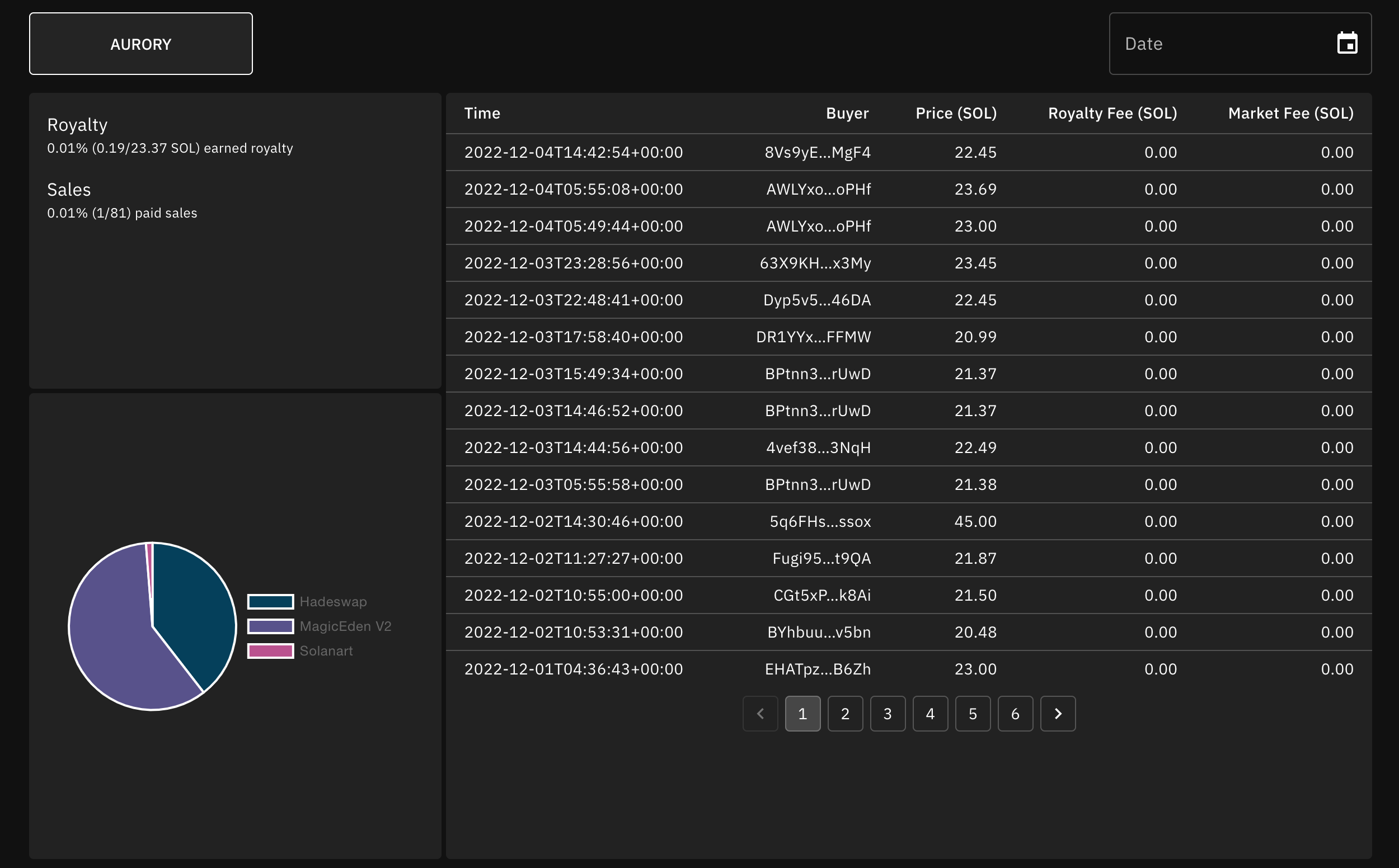1399x868 pixels.
Task: Click the Royalty Fee (SOL) column header
Action: (1112, 113)
